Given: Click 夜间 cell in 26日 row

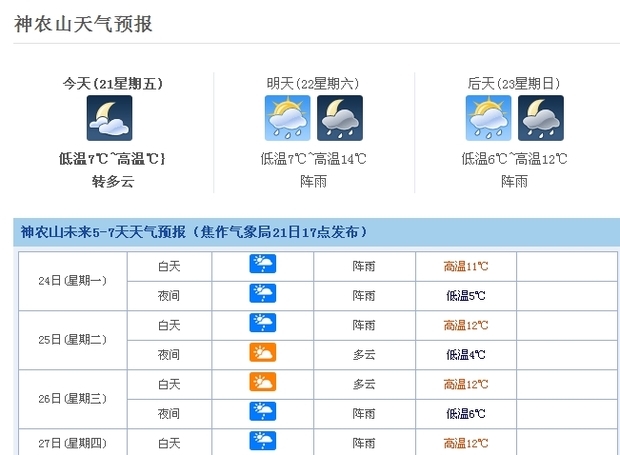Looking at the screenshot, I should point(169,414).
